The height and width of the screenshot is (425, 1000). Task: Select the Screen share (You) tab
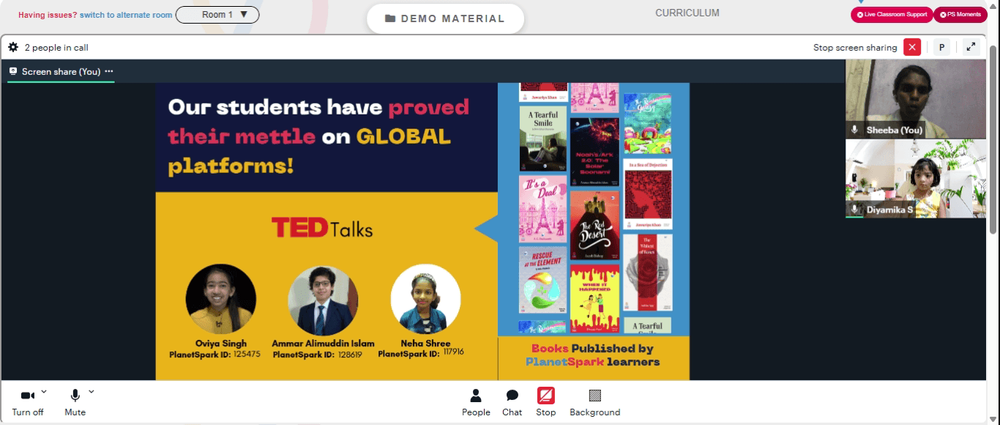tap(59, 71)
